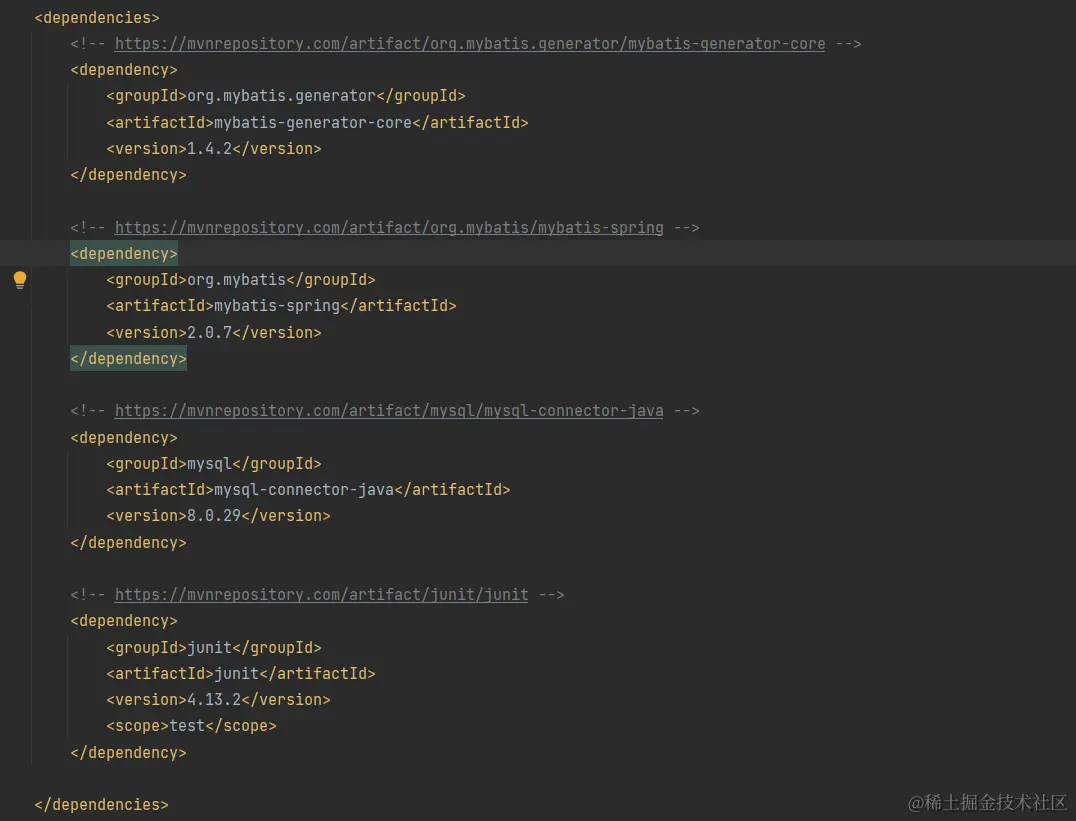Click groupId org.mybatis line
Image resolution: width=1076 pixels, height=821 pixels.
tap(240, 280)
